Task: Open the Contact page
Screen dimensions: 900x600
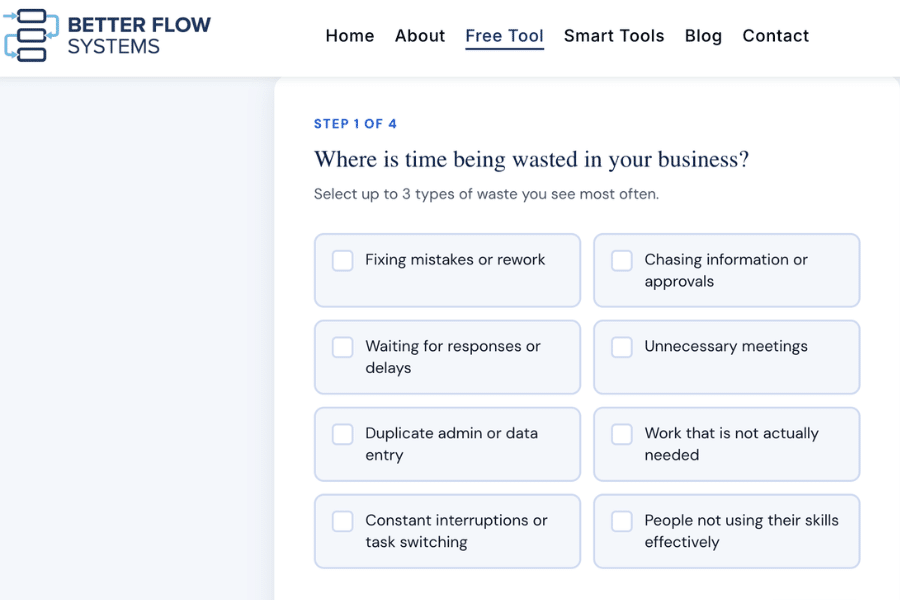Action: pos(775,36)
